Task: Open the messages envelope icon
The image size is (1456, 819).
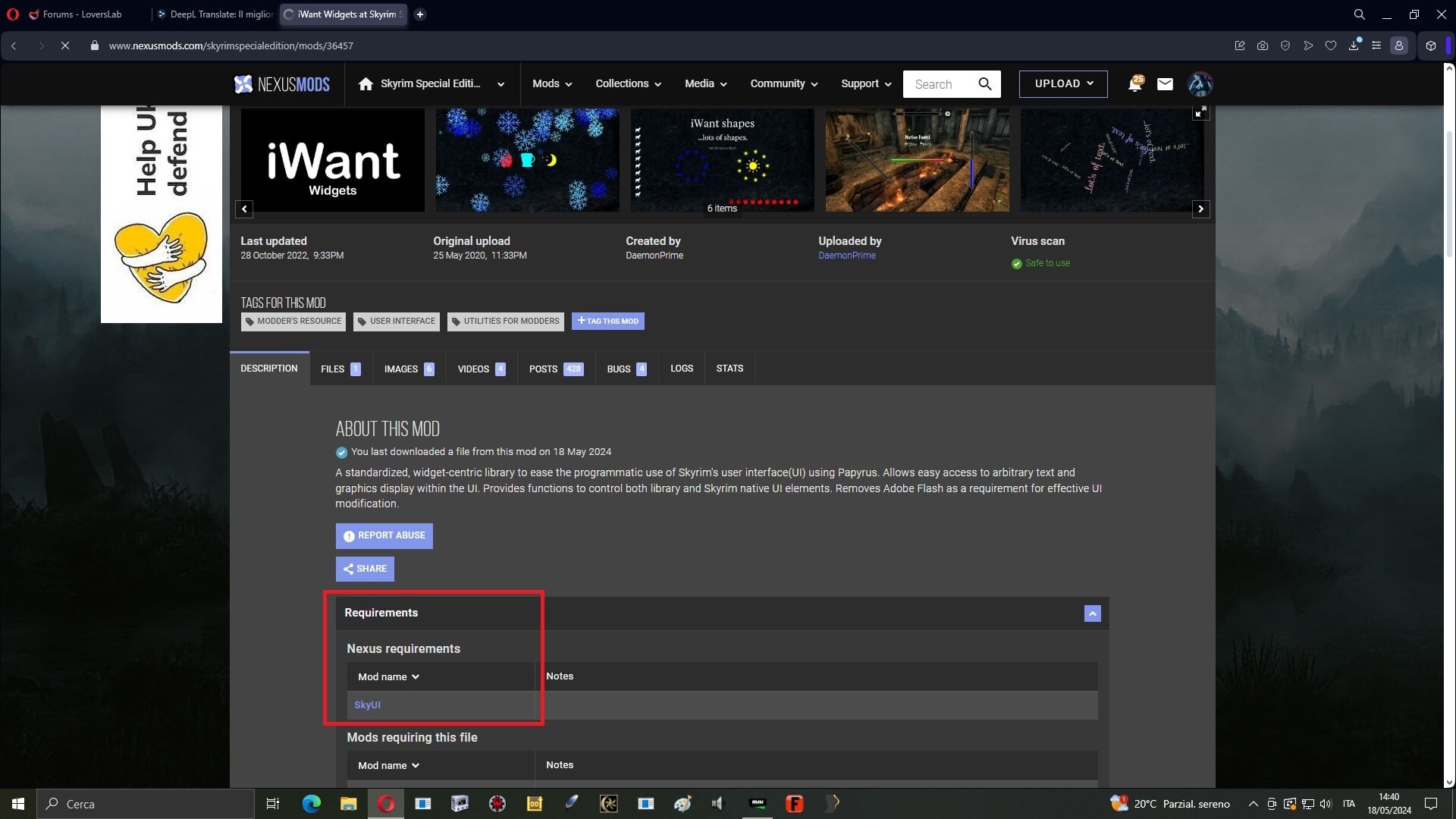Action: (x=1165, y=84)
